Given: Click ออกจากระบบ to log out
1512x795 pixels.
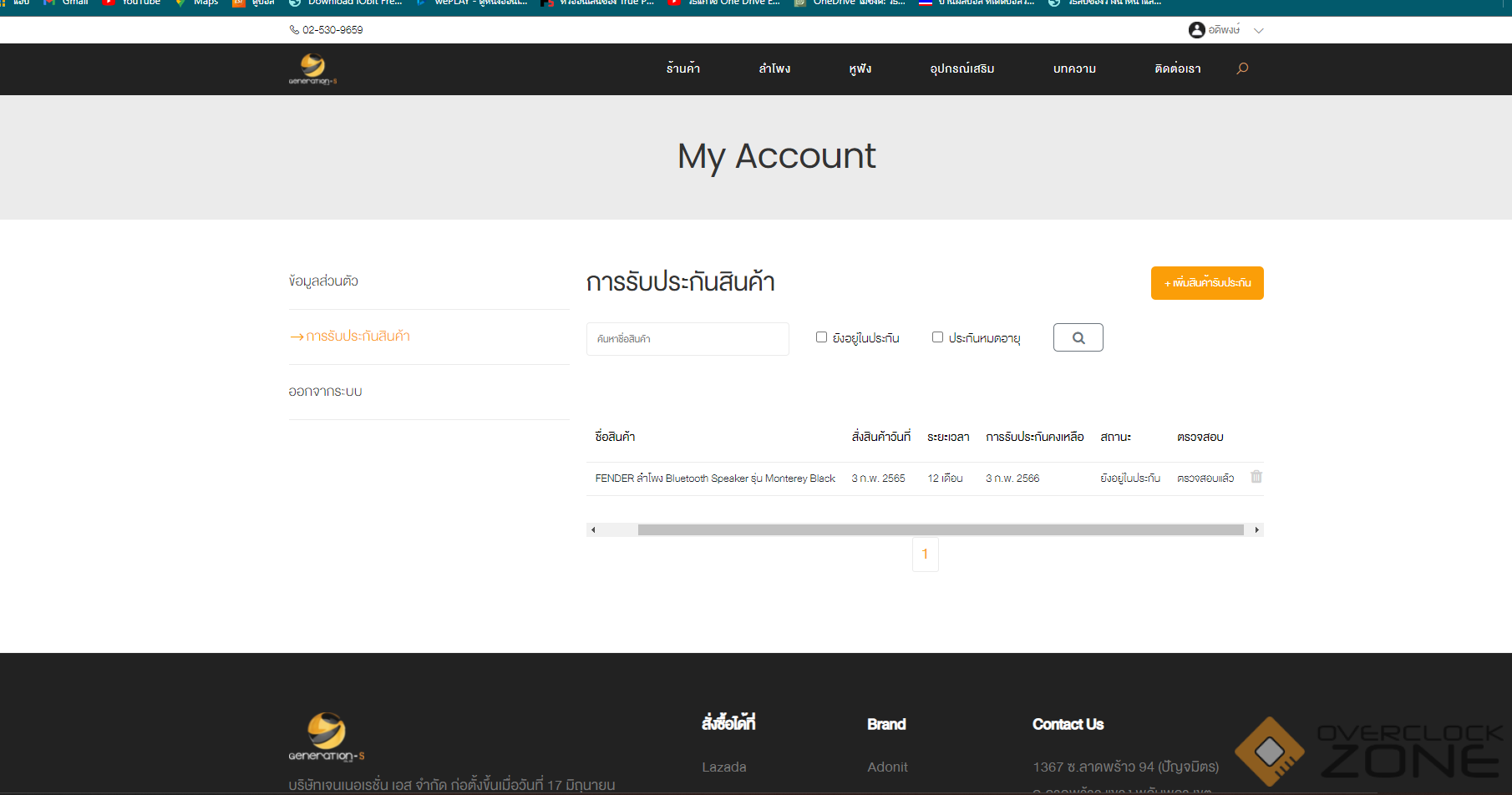Looking at the screenshot, I should [x=325, y=392].
